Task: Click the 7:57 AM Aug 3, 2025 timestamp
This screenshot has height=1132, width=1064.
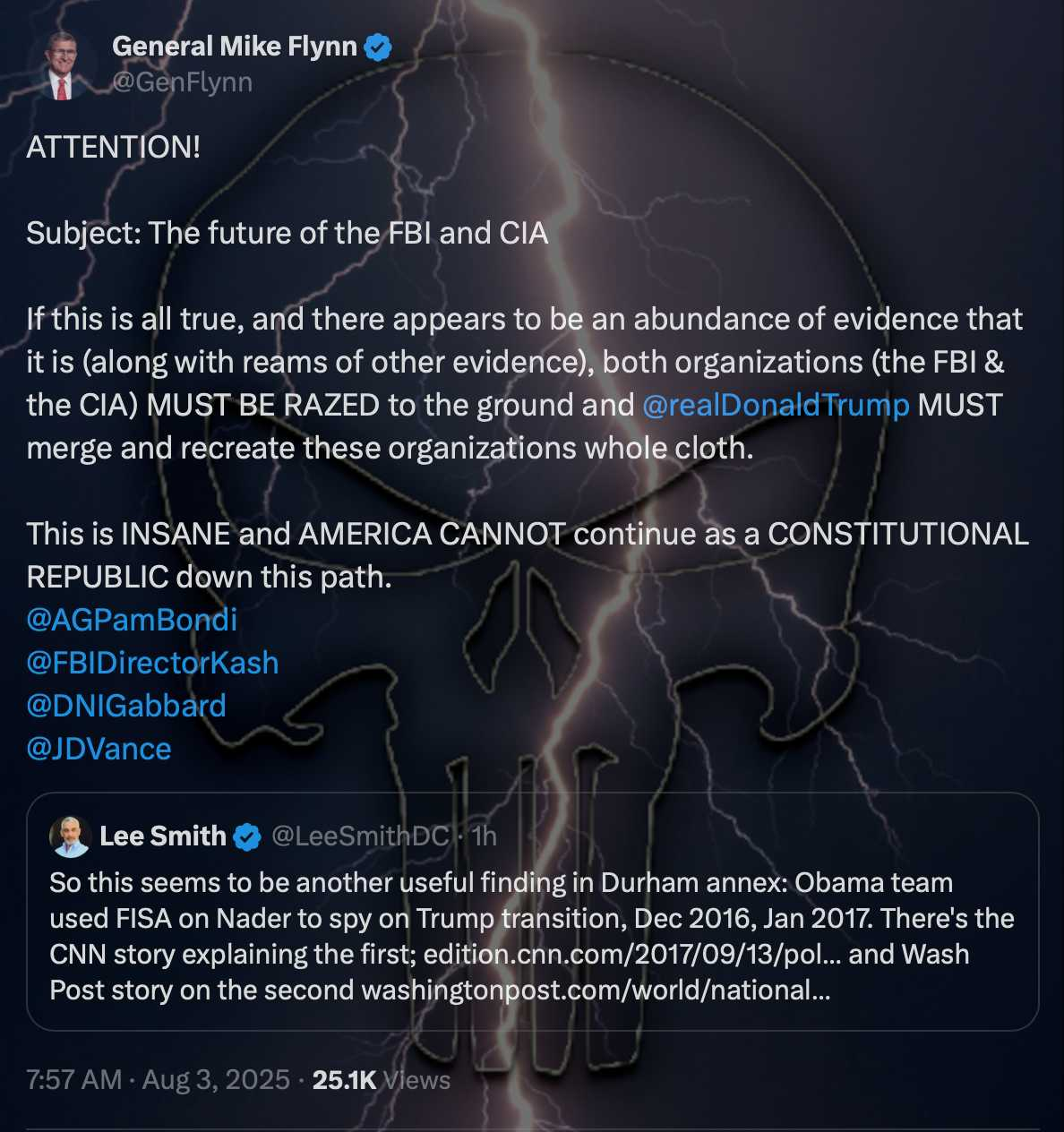Action: point(158,1080)
